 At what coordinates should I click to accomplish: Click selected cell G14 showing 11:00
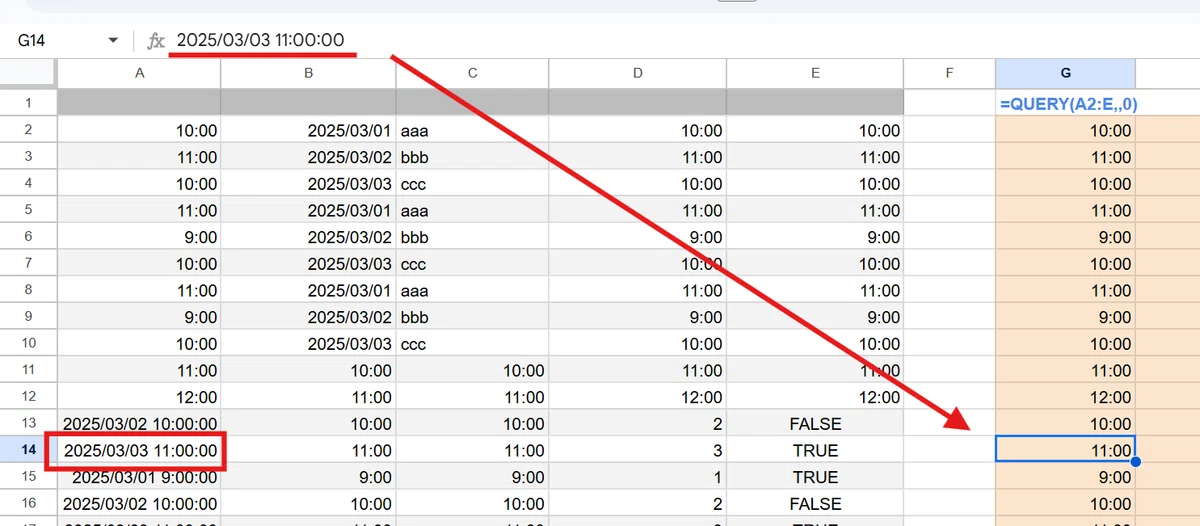point(1065,450)
